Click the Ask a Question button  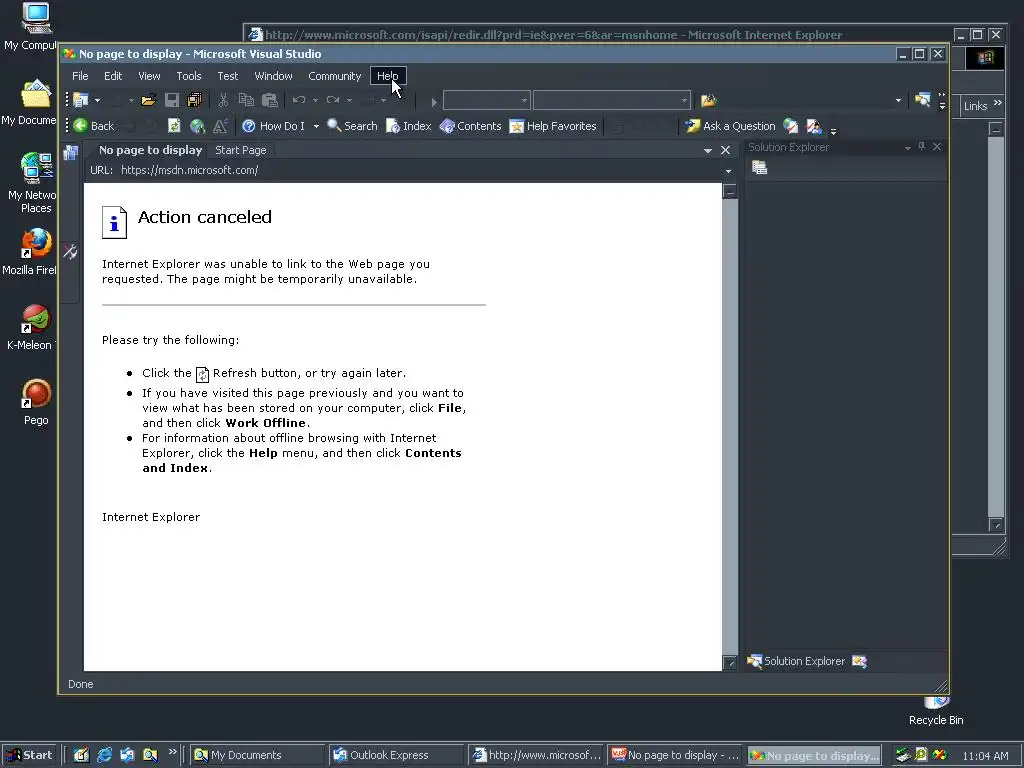point(730,125)
